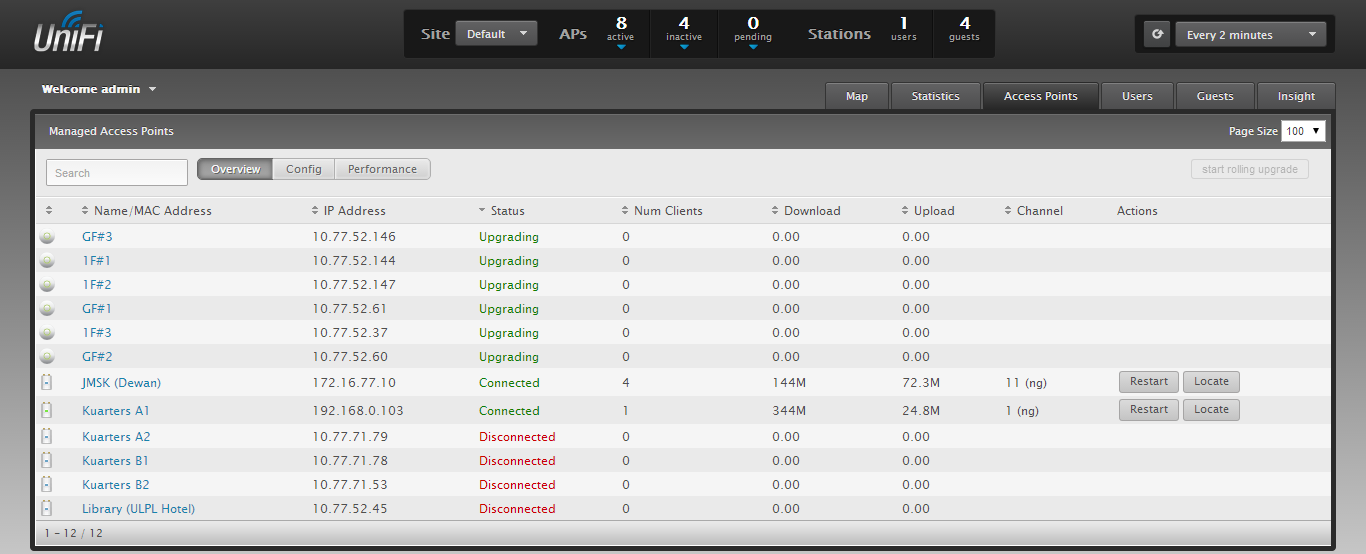The width and height of the screenshot is (1366, 554).
Task: Click the device icon beside JMSK (Dewan)
Action: pos(47,383)
